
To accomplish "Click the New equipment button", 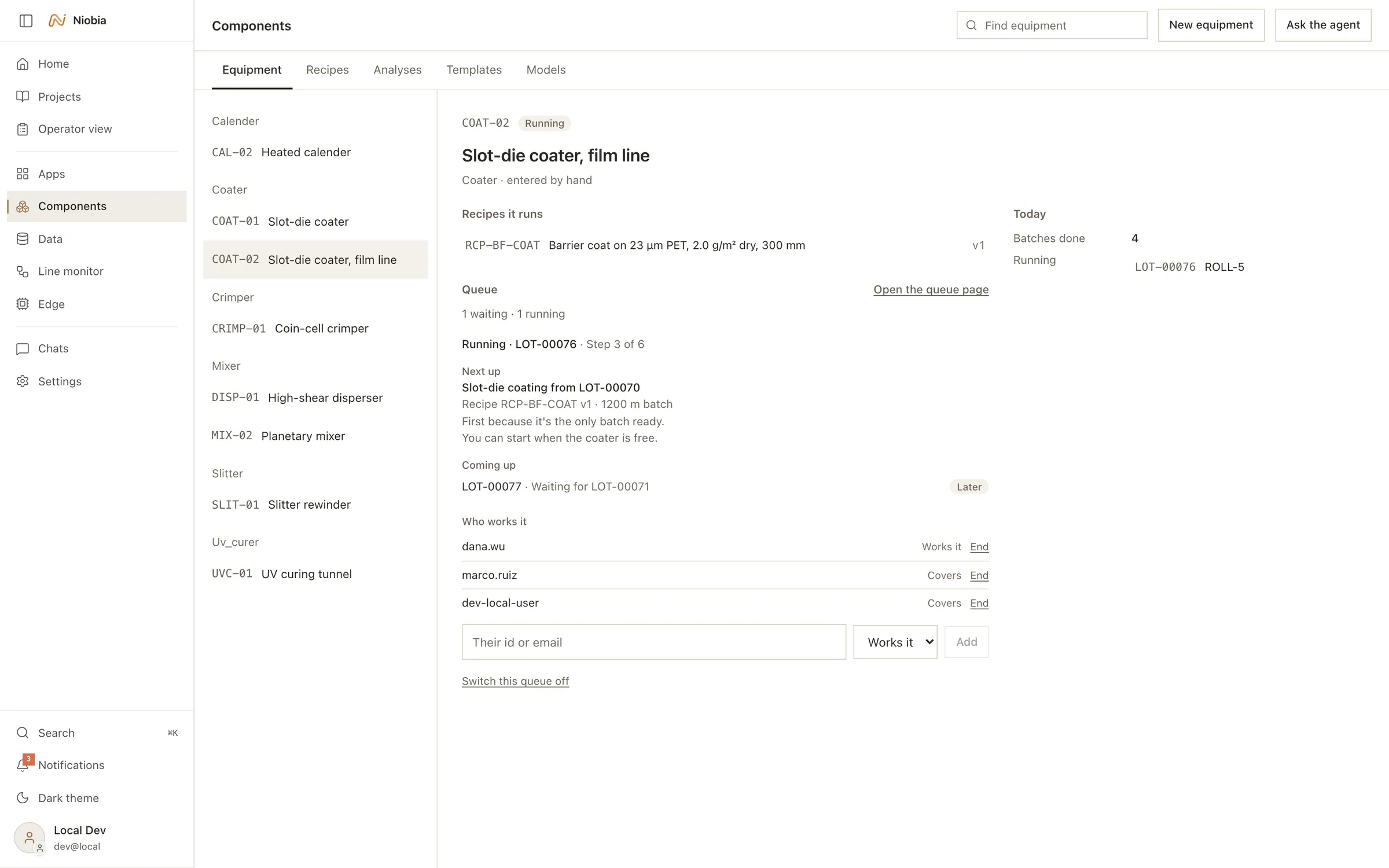I will point(1211,25).
